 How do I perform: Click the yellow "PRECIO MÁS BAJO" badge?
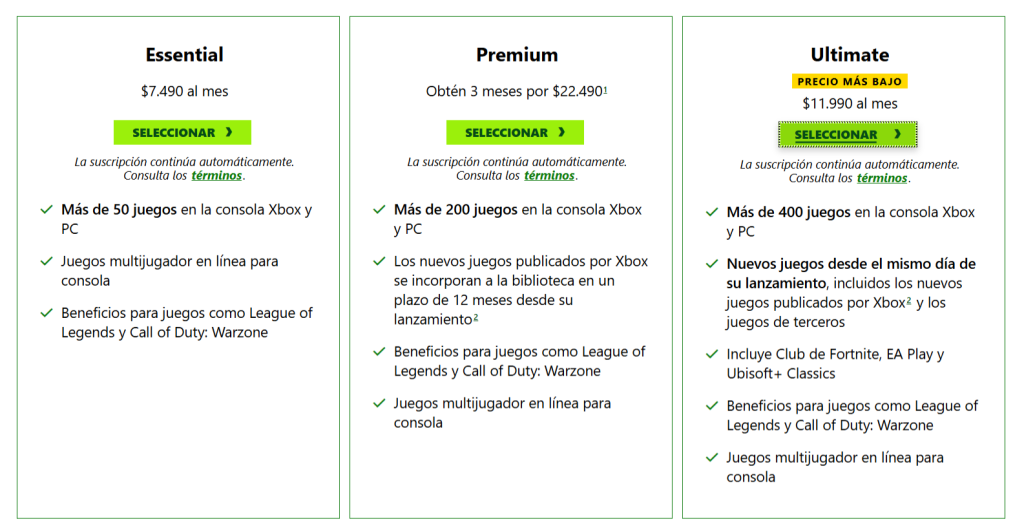[x=850, y=82]
